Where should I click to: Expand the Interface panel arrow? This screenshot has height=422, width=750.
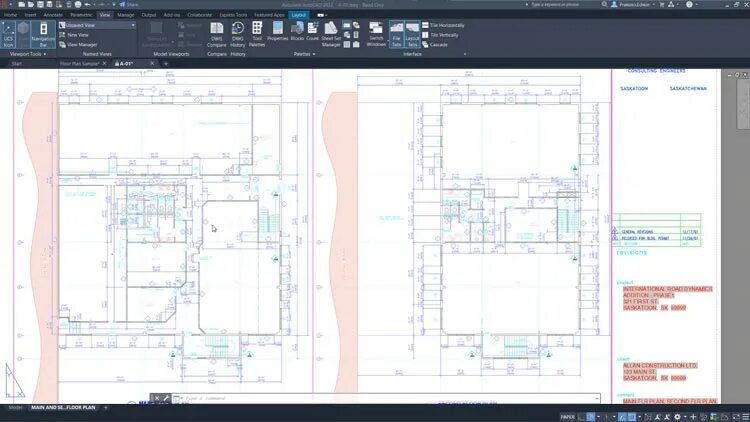pos(464,54)
